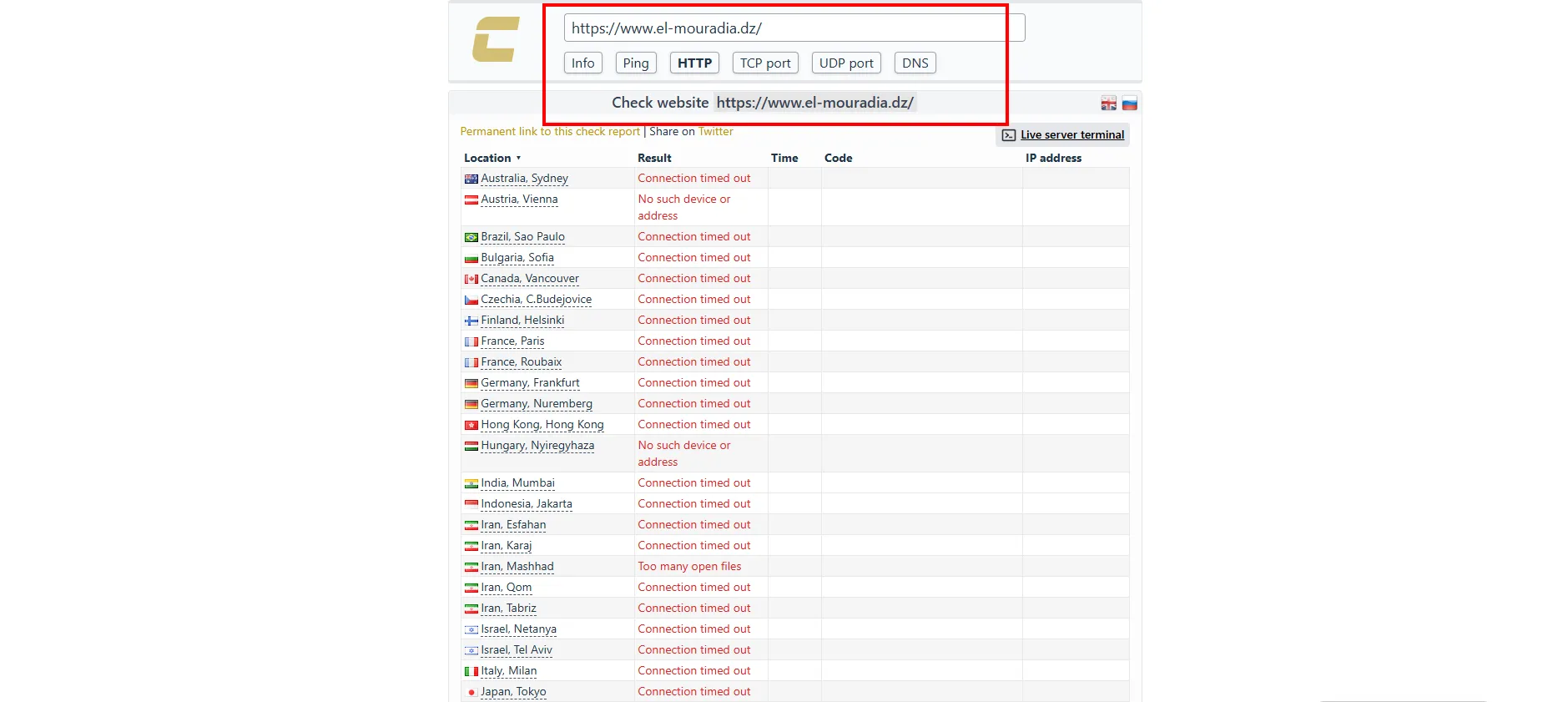The height and width of the screenshot is (702, 1568).
Task: Open India, Mumbai location
Action: click(517, 483)
